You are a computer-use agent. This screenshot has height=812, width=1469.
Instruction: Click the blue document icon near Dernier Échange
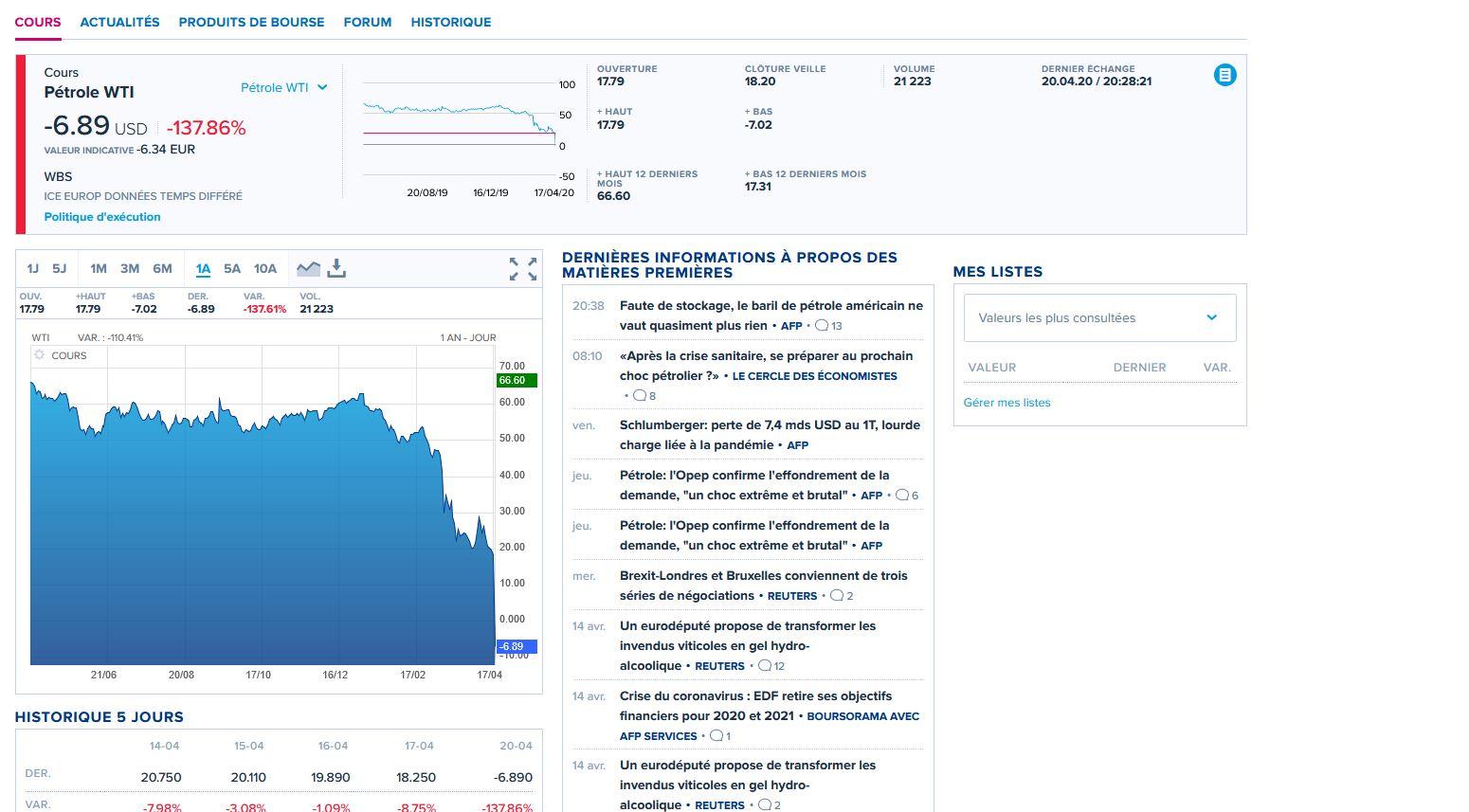point(1224,75)
